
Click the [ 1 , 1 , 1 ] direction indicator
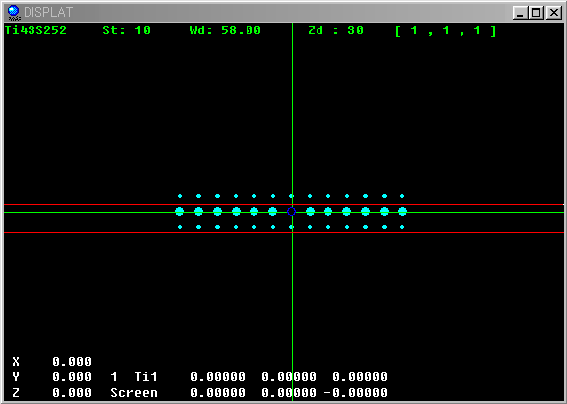pyautogui.click(x=446, y=31)
